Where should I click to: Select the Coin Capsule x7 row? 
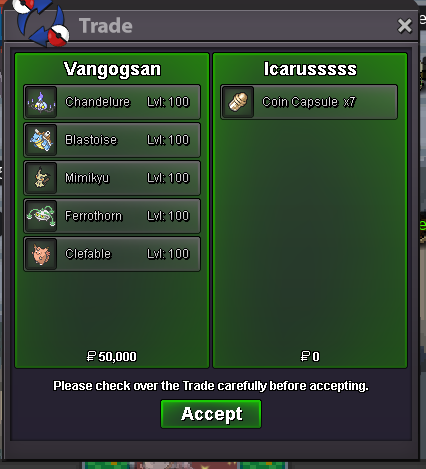309,102
